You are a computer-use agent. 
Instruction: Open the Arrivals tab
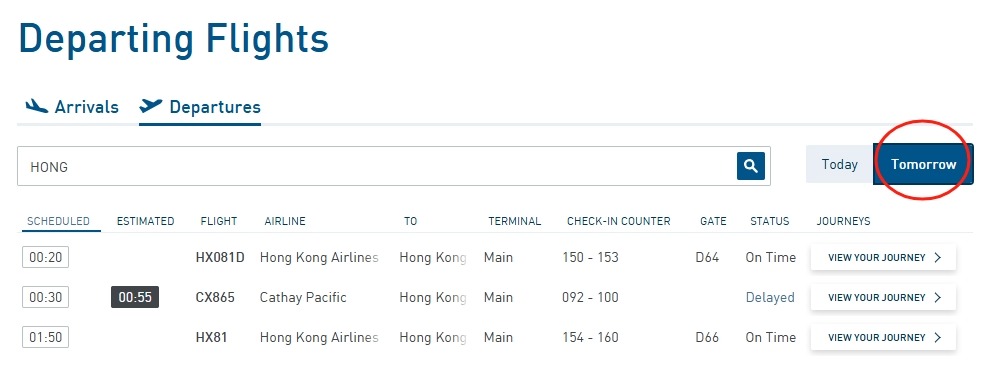click(x=72, y=107)
